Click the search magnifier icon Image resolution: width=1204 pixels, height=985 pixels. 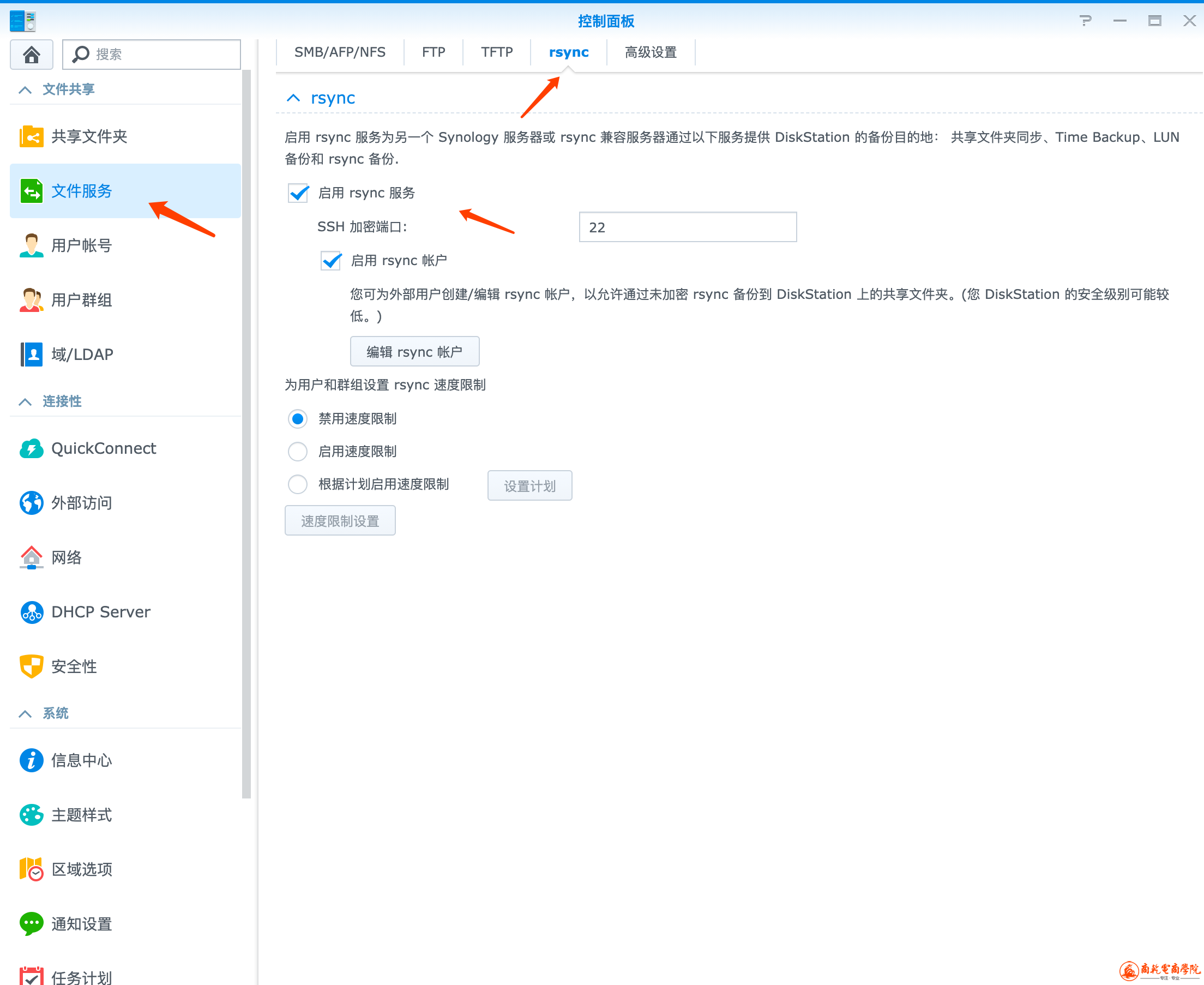81,55
